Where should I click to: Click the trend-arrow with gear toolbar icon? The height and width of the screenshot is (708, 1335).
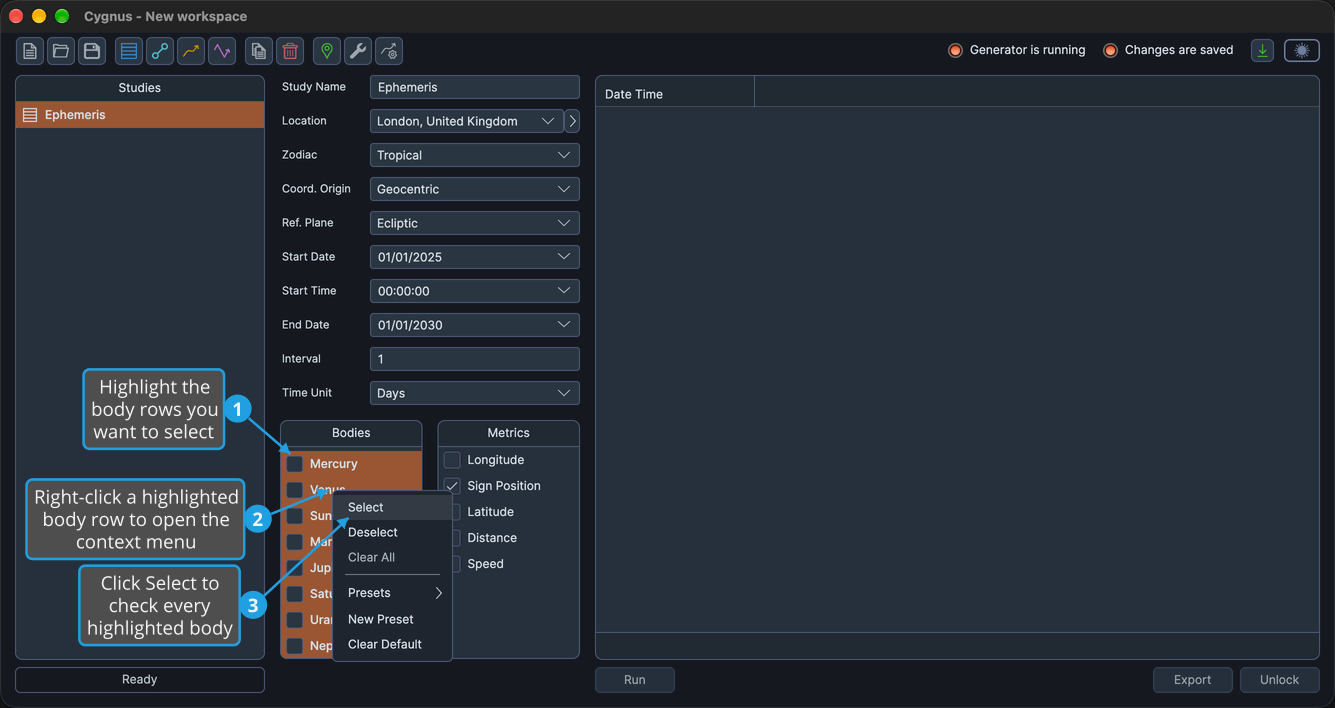tap(389, 51)
